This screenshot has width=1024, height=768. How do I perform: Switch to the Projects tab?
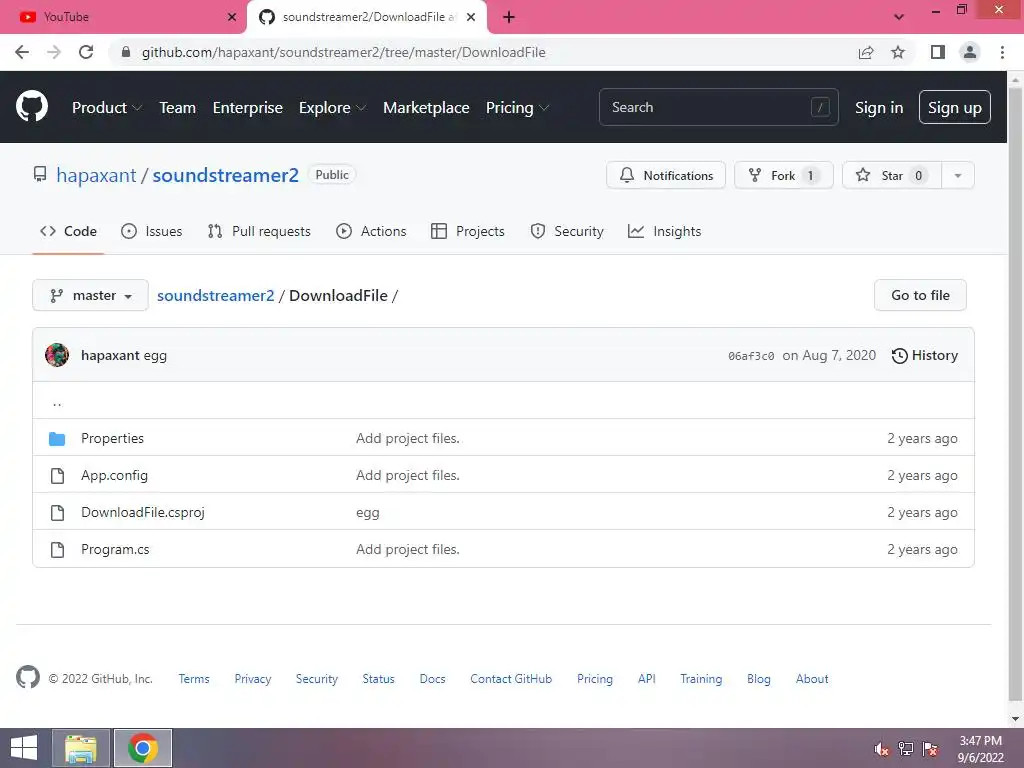468,231
